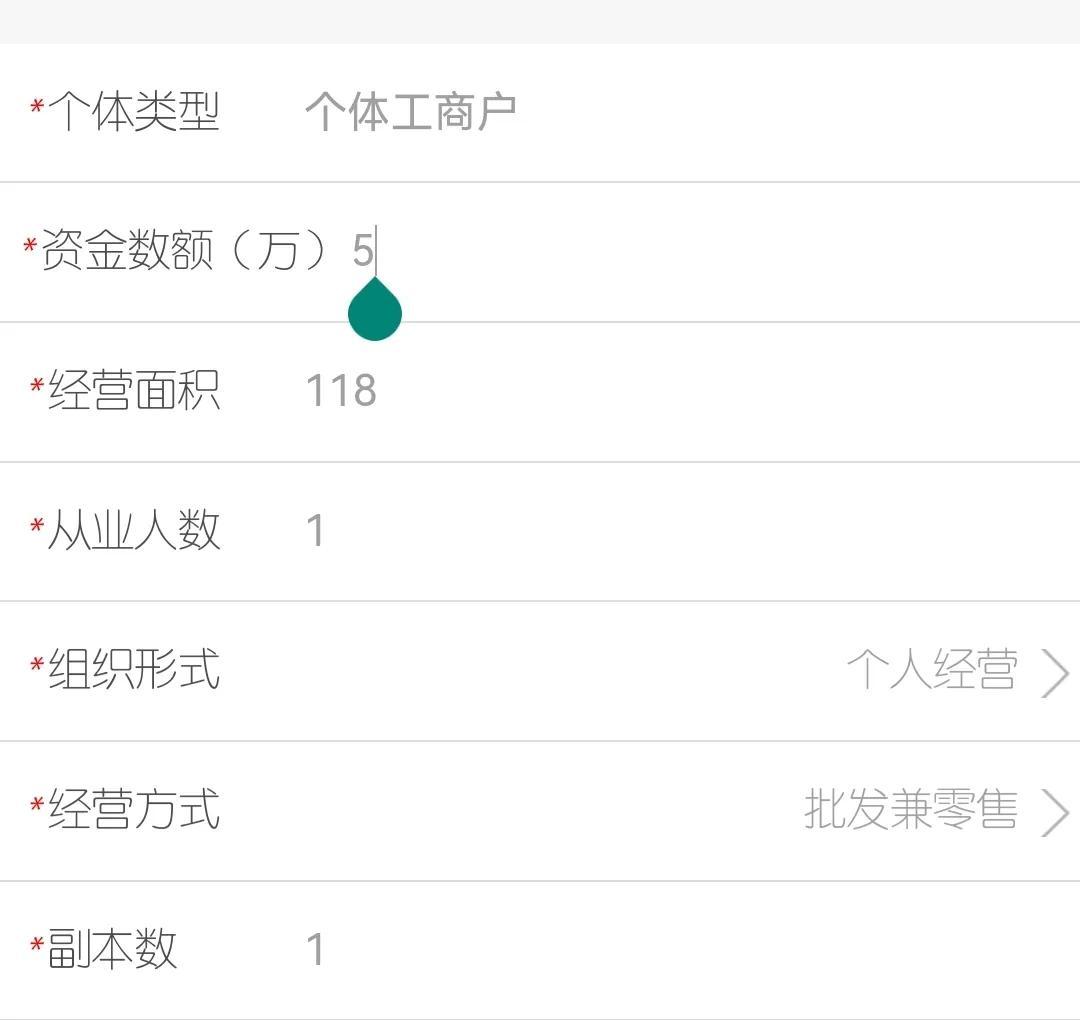Tap the 副本数 label

pyautogui.click(x=112, y=949)
